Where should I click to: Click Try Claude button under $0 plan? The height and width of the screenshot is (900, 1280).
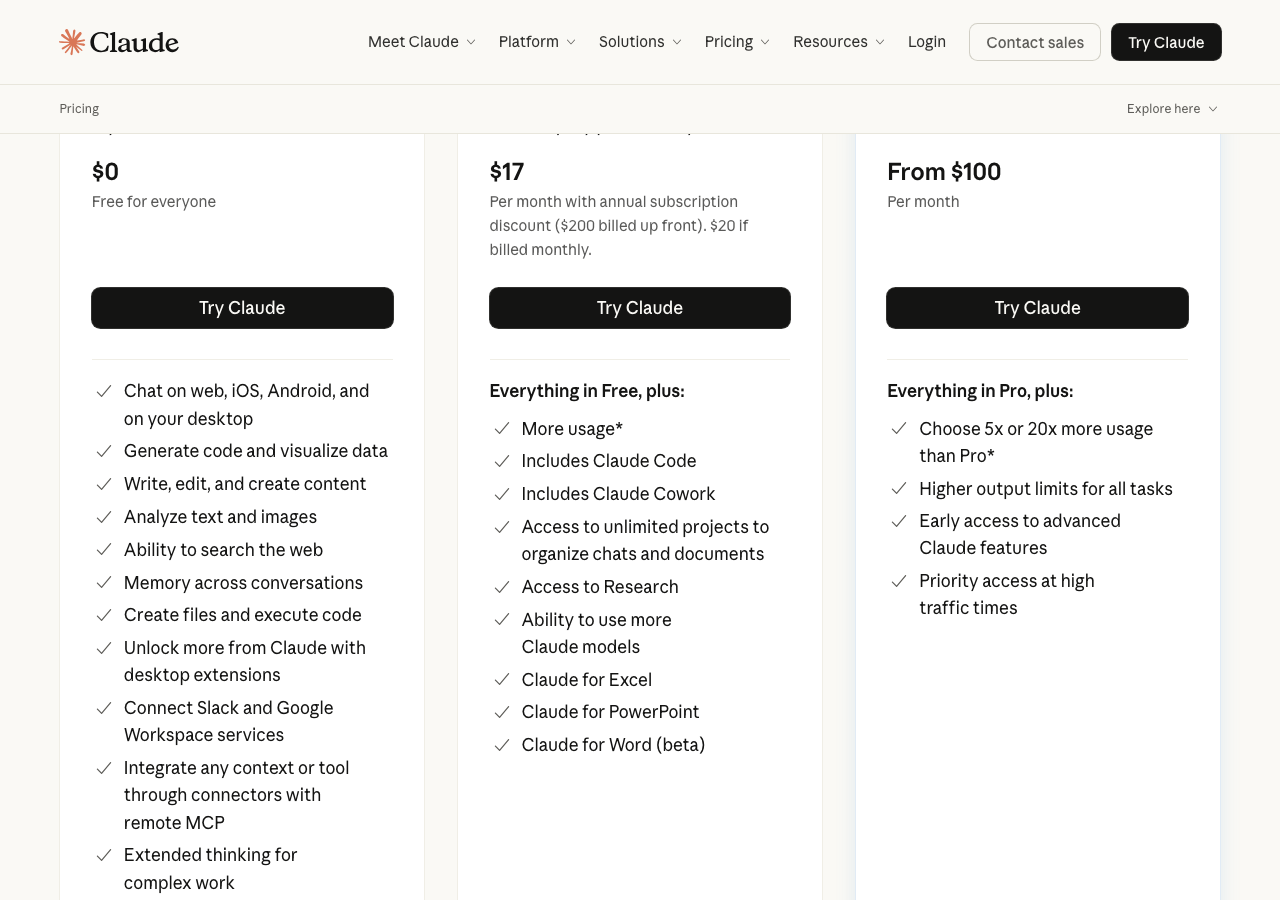coord(242,308)
